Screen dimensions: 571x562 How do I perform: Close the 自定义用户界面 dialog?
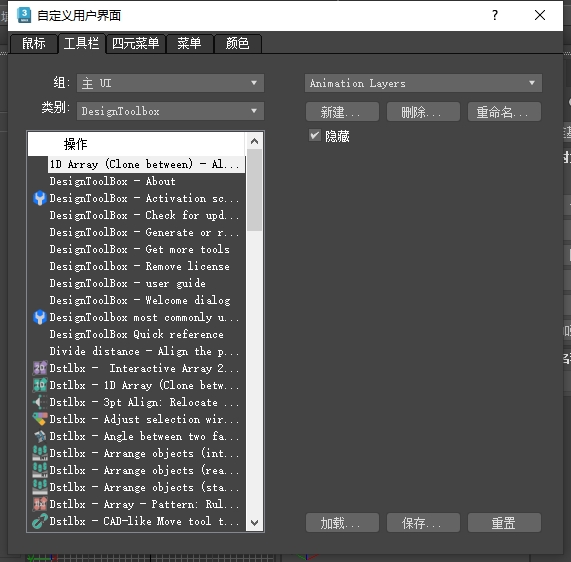click(x=540, y=15)
